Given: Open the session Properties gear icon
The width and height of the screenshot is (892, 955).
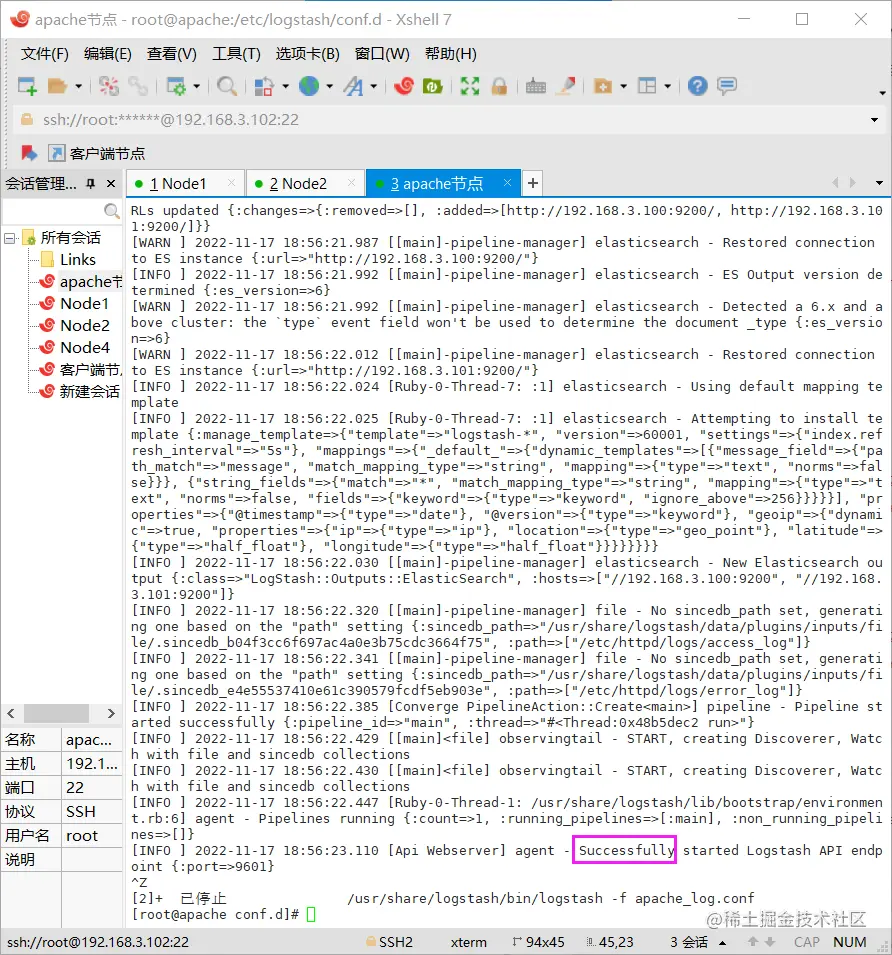Looking at the screenshot, I should tap(176, 86).
